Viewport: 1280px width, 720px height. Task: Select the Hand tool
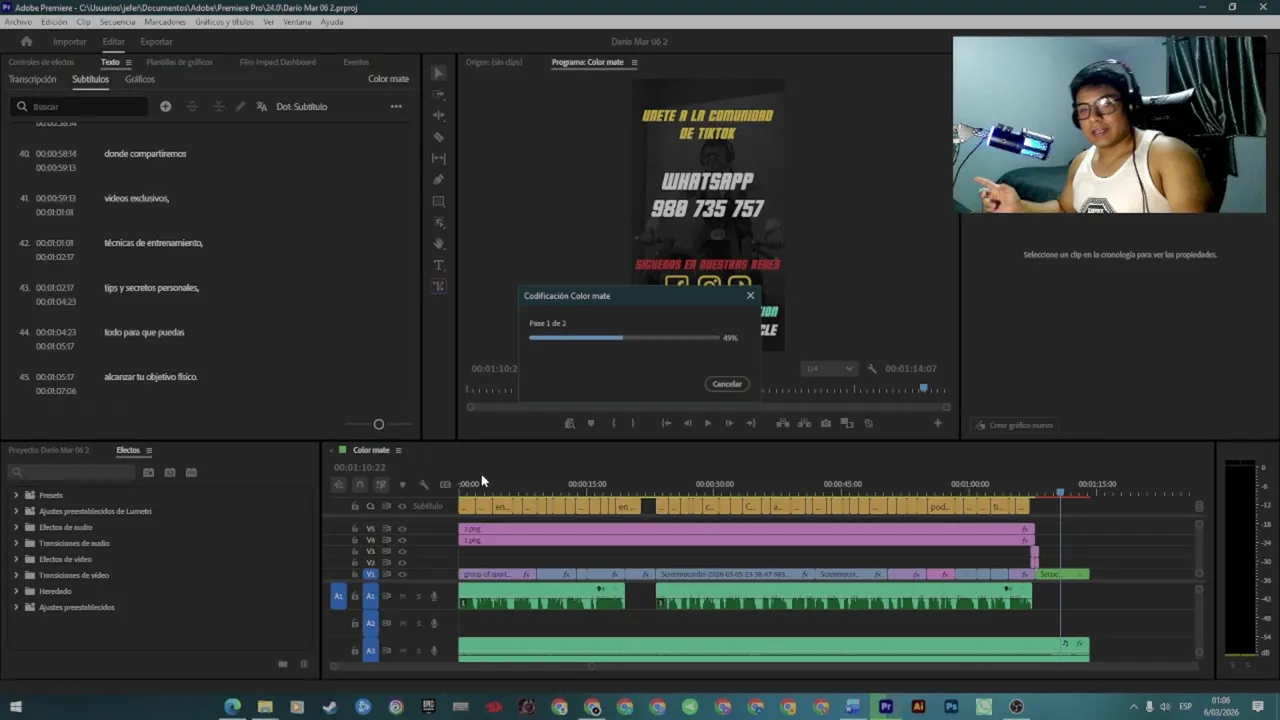[438, 243]
